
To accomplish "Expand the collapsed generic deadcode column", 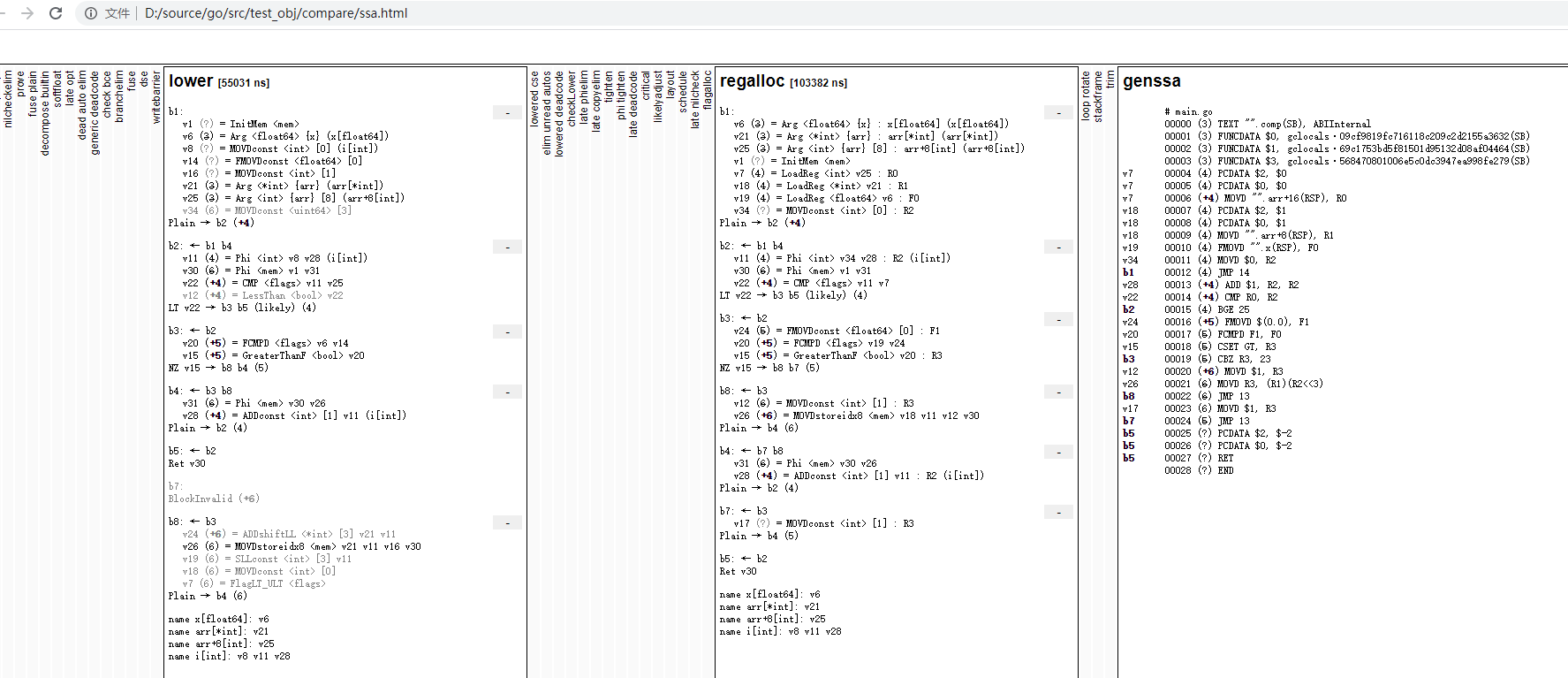I will point(95,112).
